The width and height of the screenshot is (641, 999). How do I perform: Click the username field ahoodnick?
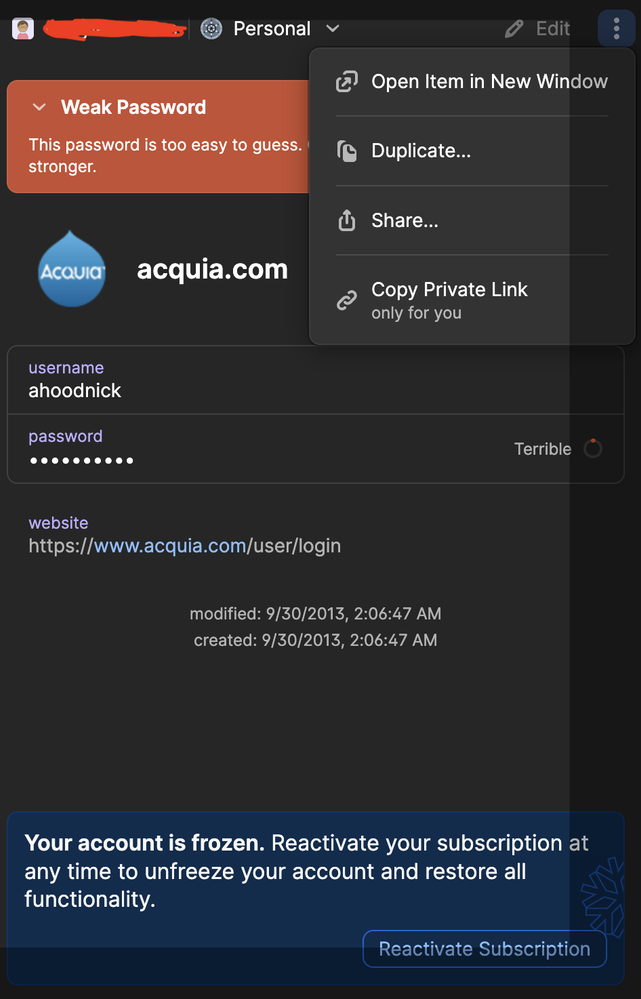coord(75,391)
